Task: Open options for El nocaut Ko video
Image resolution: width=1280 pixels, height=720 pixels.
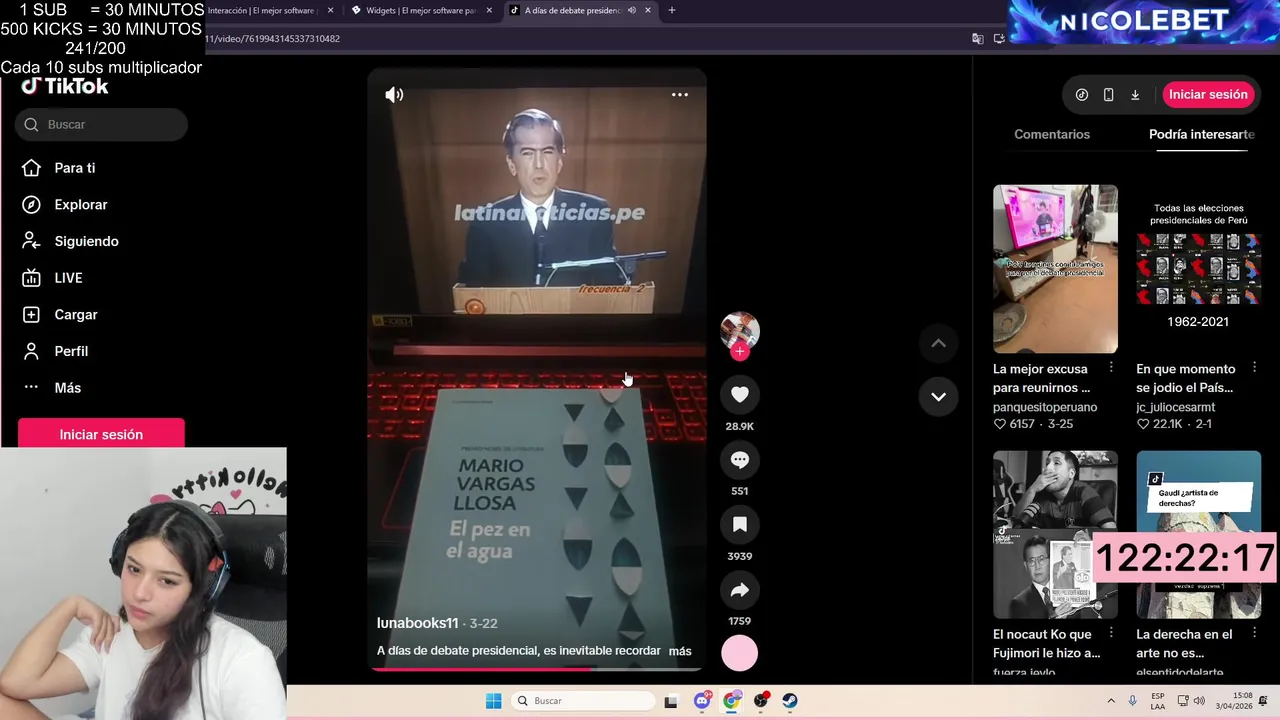Action: point(1111,634)
